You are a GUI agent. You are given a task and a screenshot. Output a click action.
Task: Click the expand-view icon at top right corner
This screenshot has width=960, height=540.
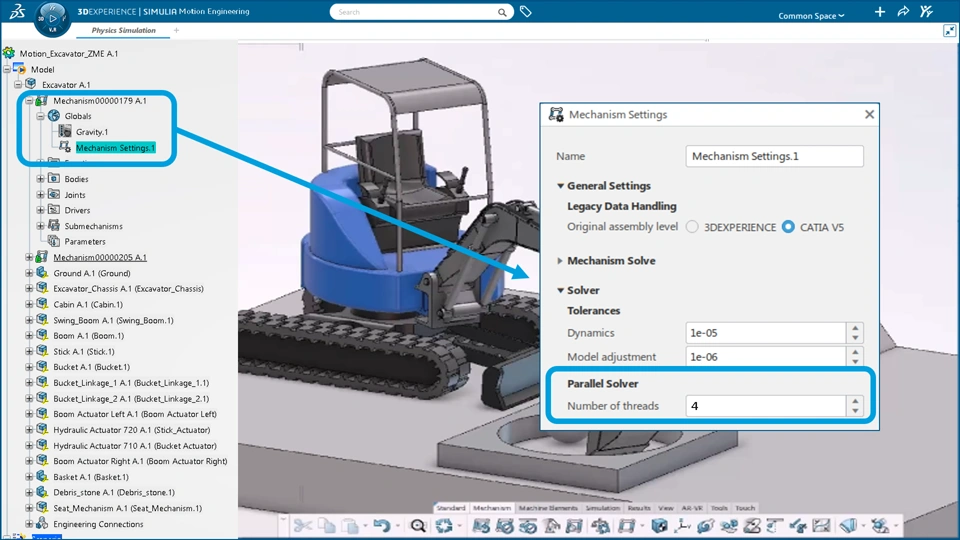coord(949,31)
